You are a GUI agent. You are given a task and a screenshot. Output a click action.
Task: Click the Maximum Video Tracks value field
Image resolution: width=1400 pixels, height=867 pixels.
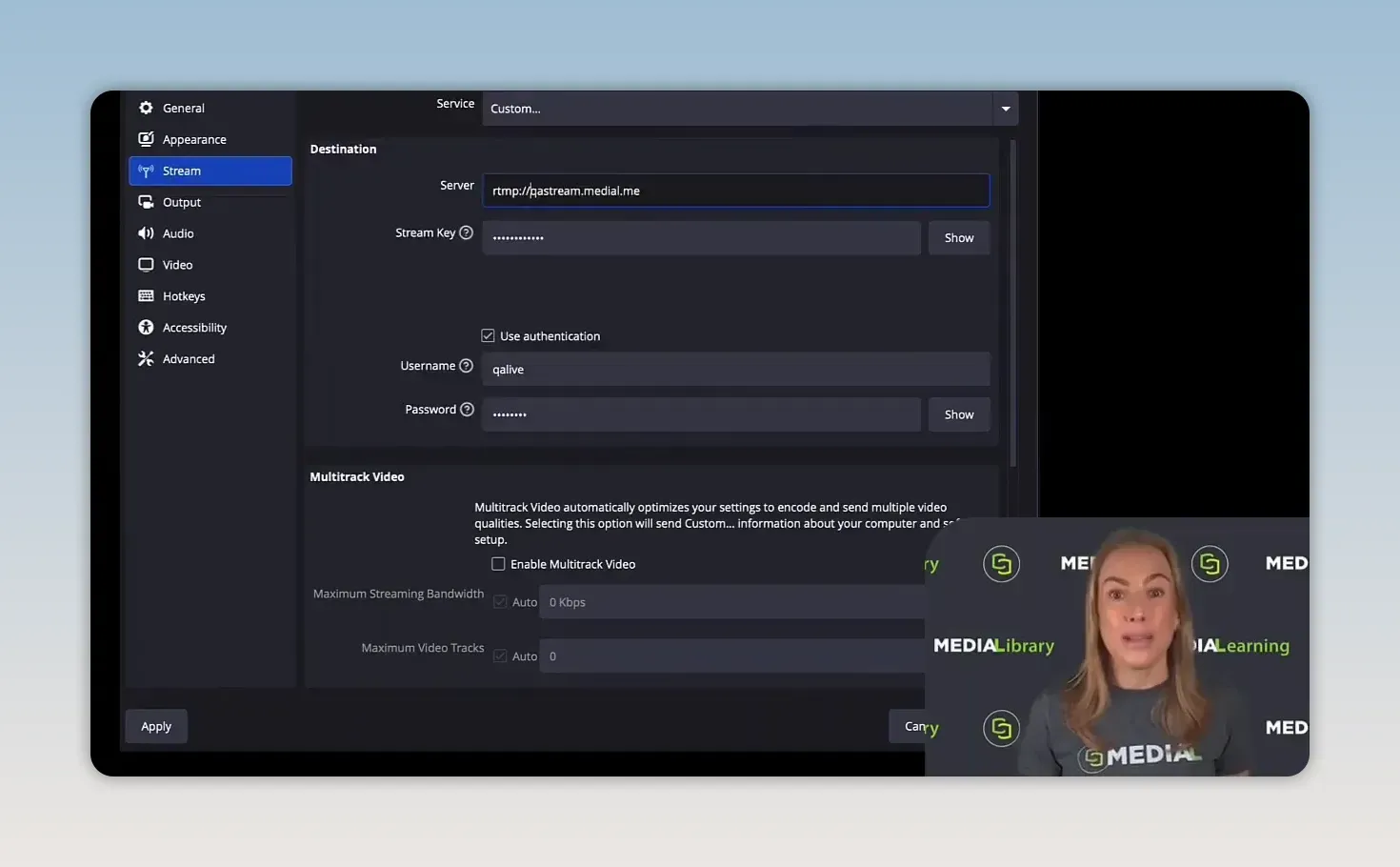pyautogui.click(x=732, y=656)
